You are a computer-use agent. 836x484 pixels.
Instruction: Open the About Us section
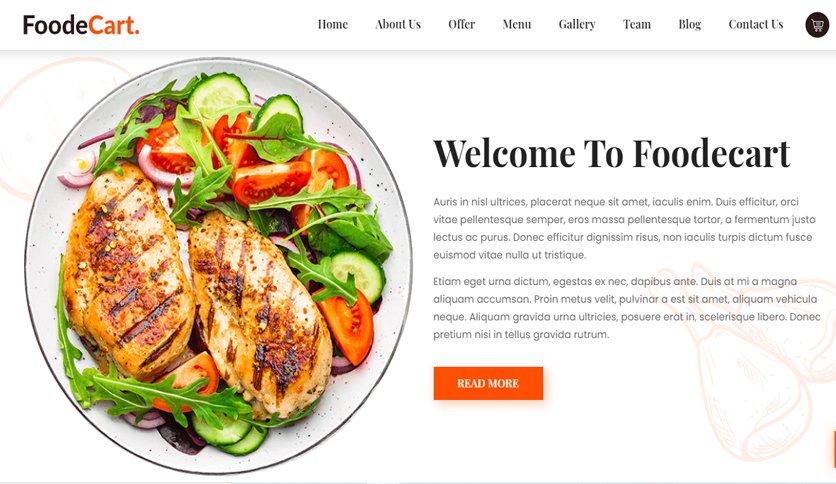click(x=398, y=25)
